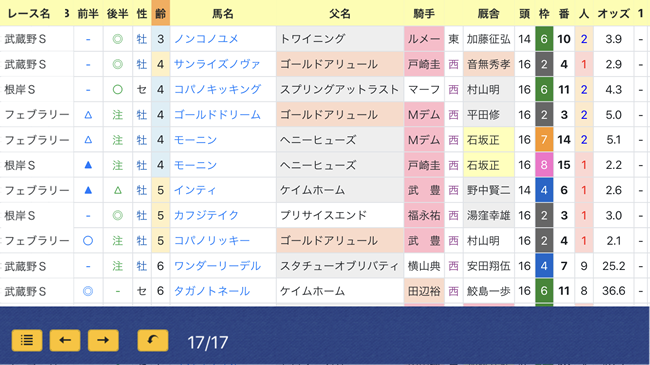This screenshot has width=650, height=365.
Task: Click the レース名 column header
Action: (x=29, y=14)
